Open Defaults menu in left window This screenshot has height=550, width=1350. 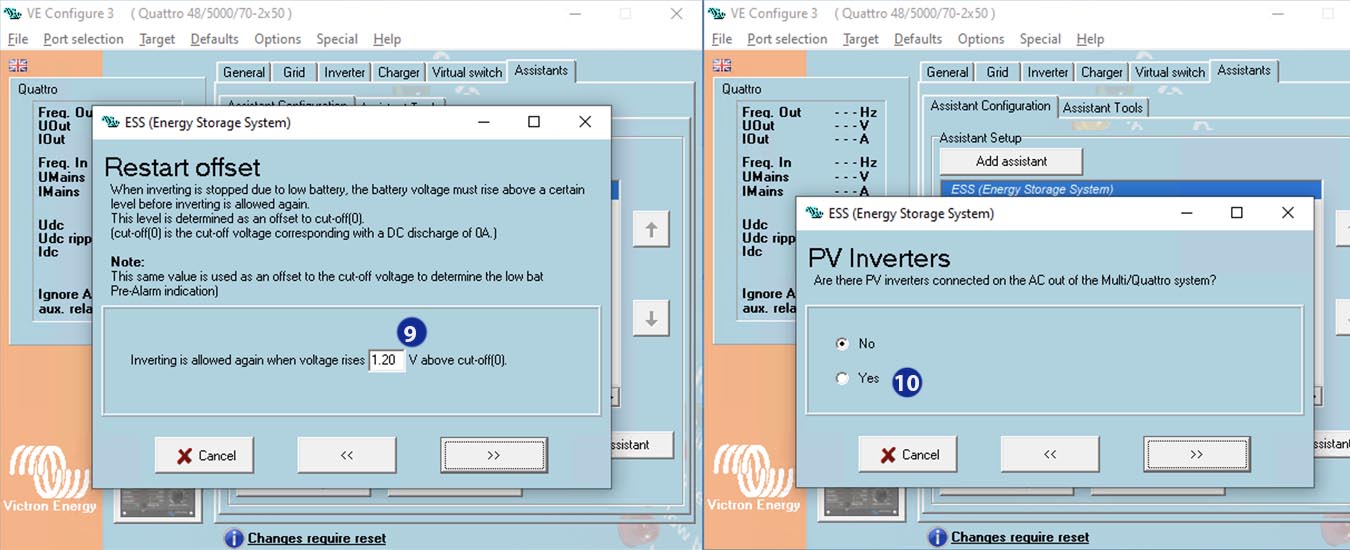[x=214, y=39]
